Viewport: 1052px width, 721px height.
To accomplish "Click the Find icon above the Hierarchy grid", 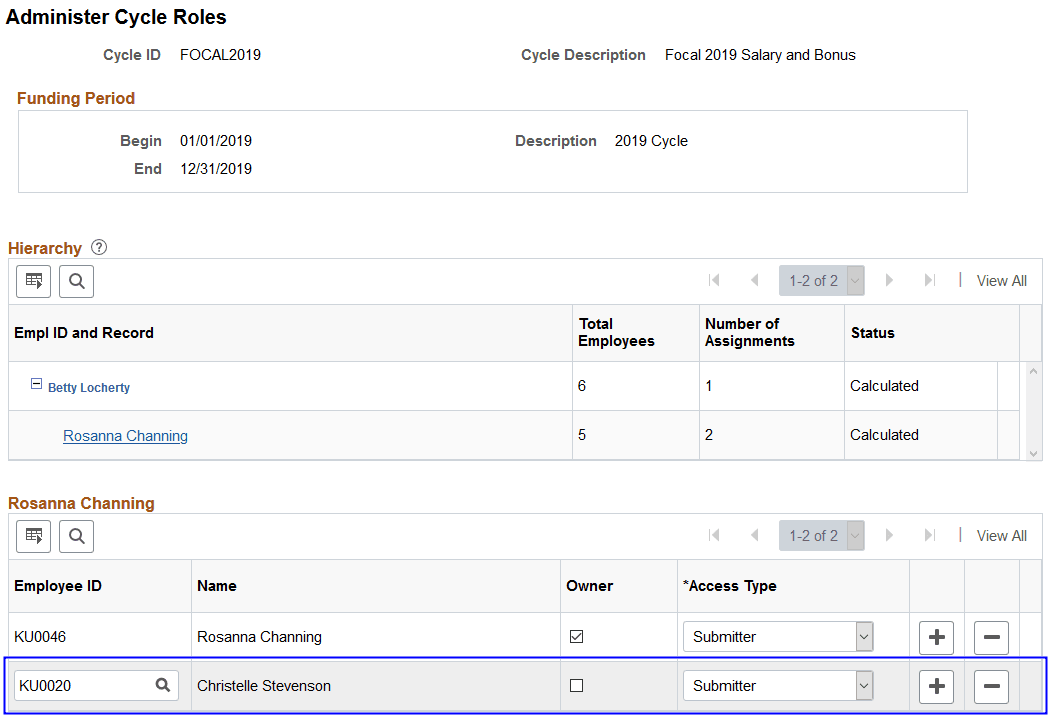I will point(76,281).
